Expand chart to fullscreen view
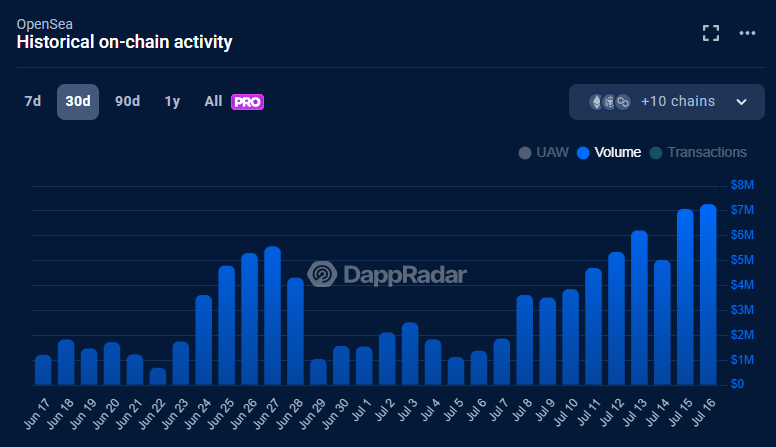Screen dimensions: 776x447 (711, 33)
